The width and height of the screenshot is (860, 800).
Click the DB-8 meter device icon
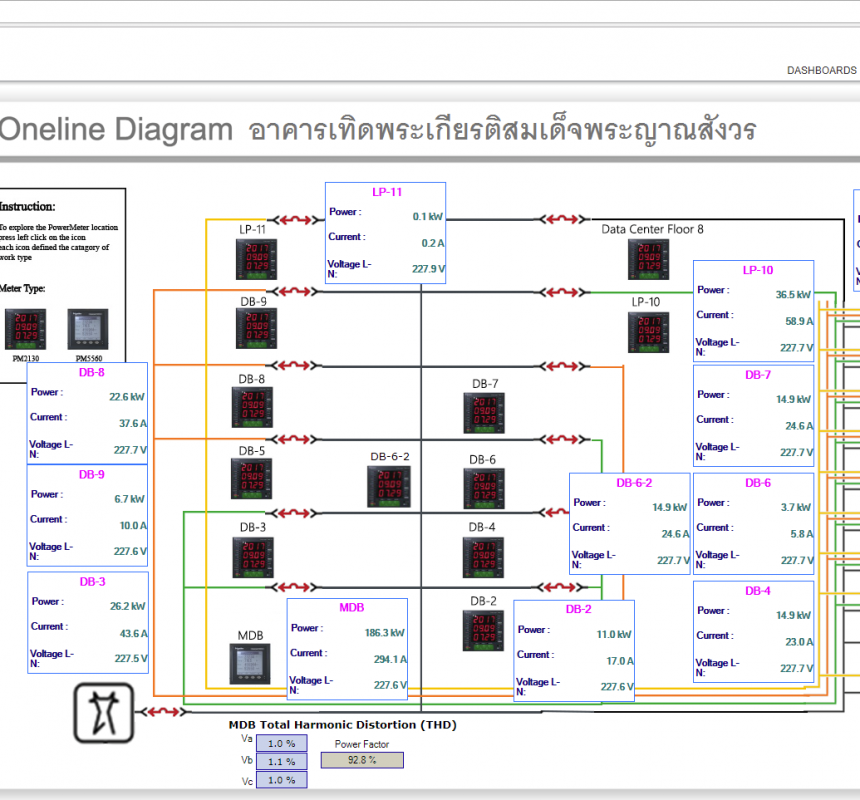[x=253, y=405]
